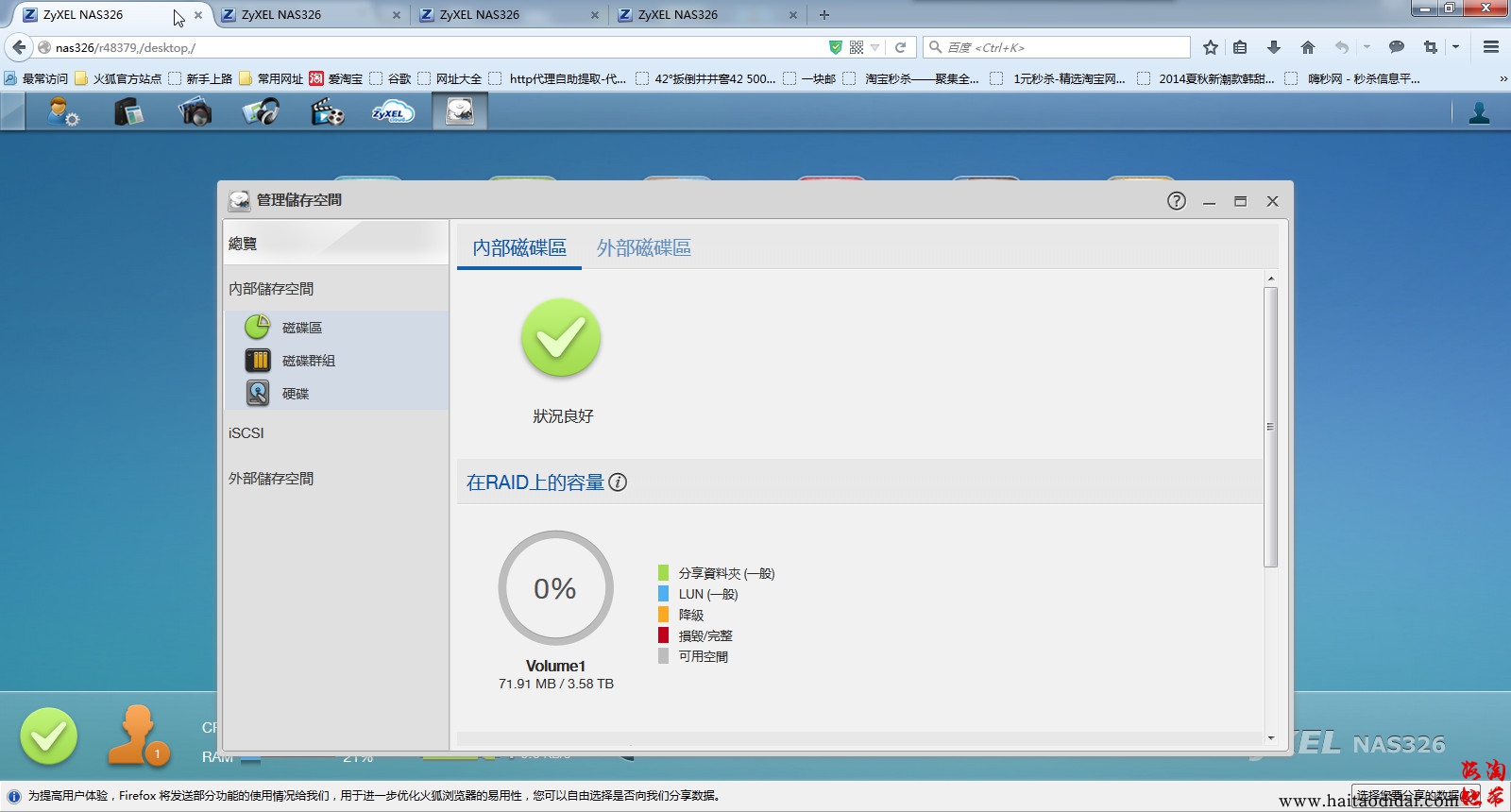1511x812 pixels.
Task: Launch the headphones music app icon
Action: point(261,112)
